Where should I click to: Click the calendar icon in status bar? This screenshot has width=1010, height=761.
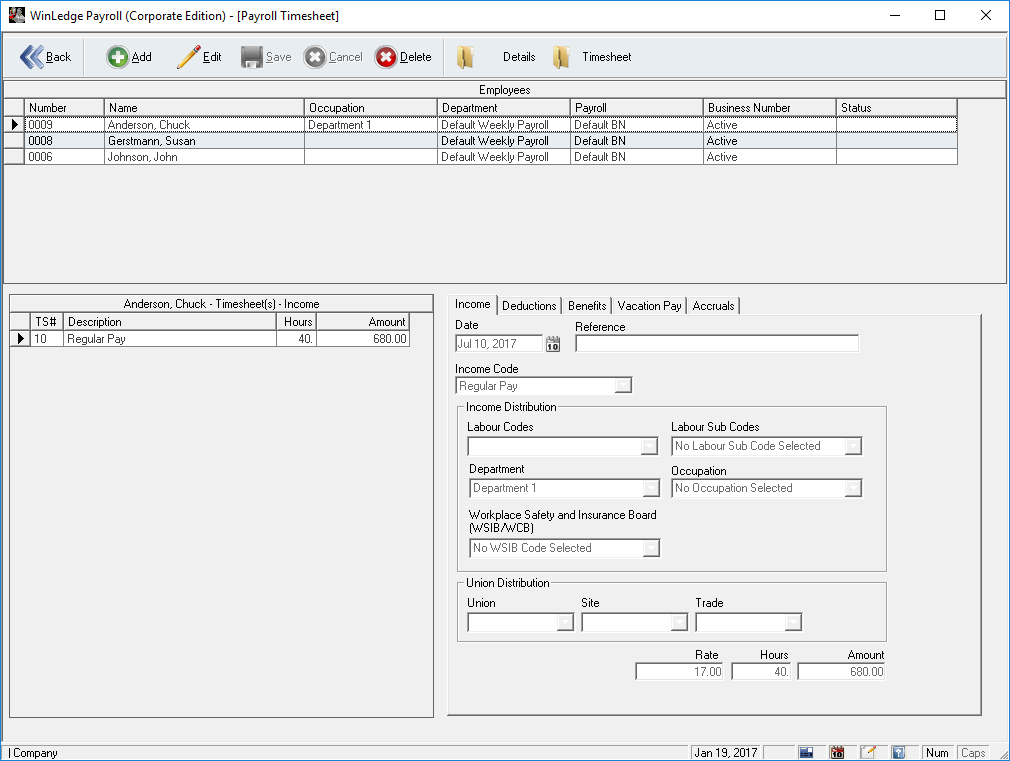coord(838,752)
